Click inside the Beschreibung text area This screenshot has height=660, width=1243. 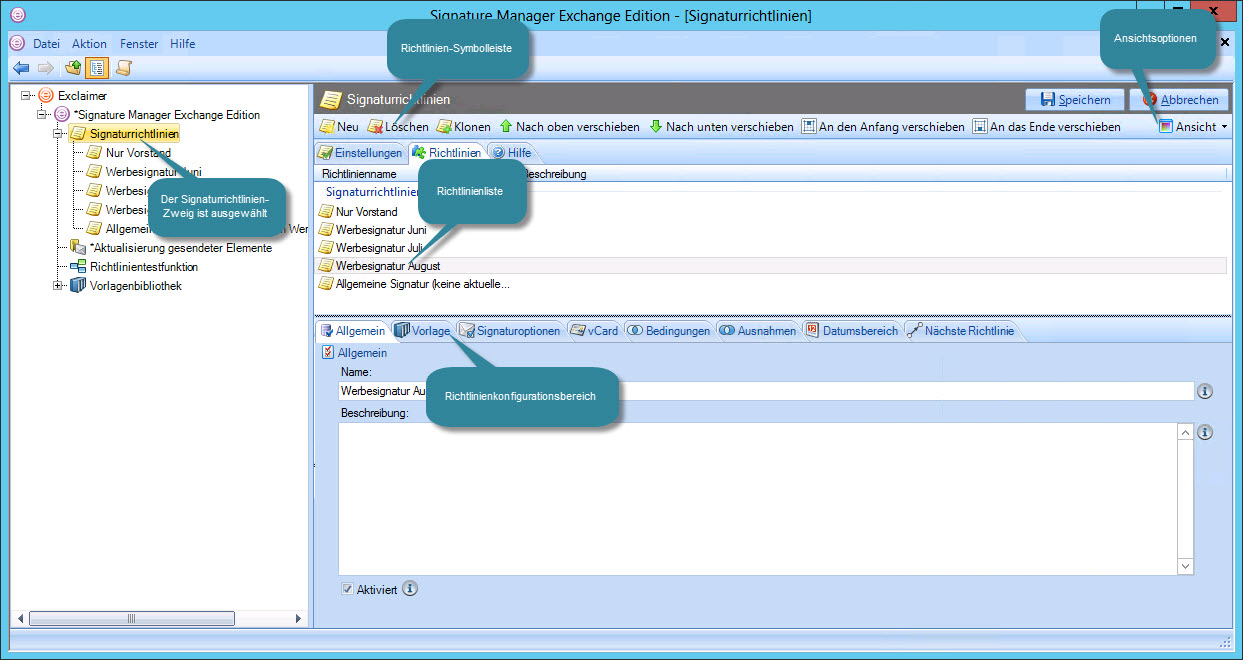(758, 499)
